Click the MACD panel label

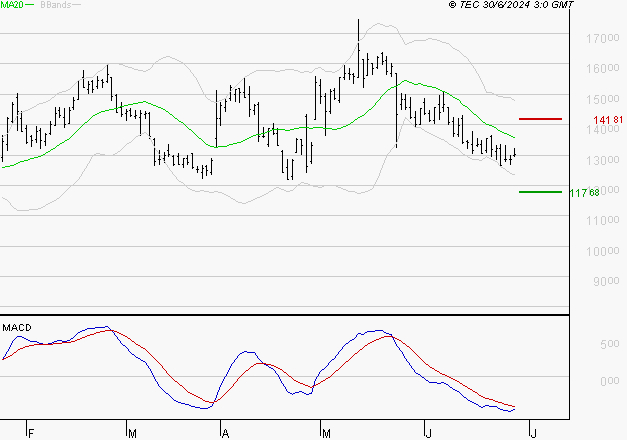point(17,328)
